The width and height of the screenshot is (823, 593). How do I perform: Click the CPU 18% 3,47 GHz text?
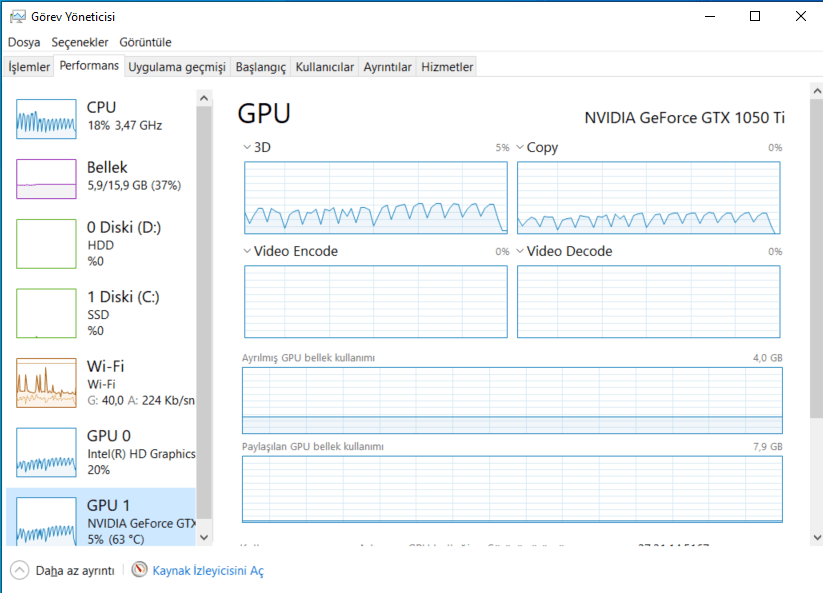(x=125, y=125)
